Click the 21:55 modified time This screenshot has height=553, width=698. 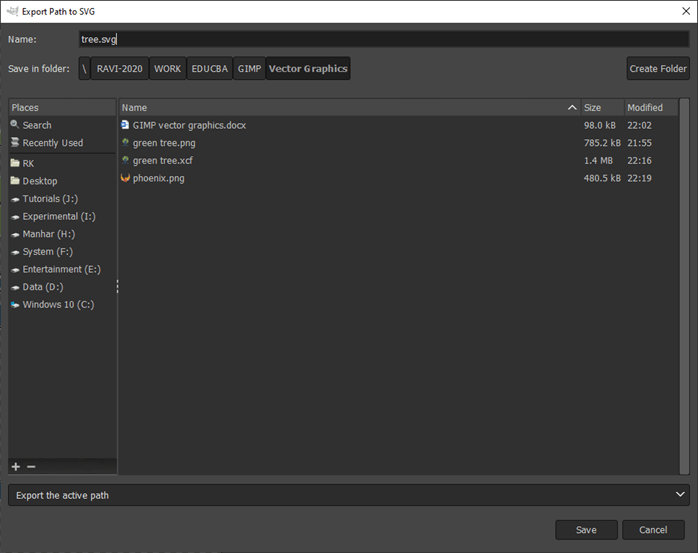pos(639,143)
